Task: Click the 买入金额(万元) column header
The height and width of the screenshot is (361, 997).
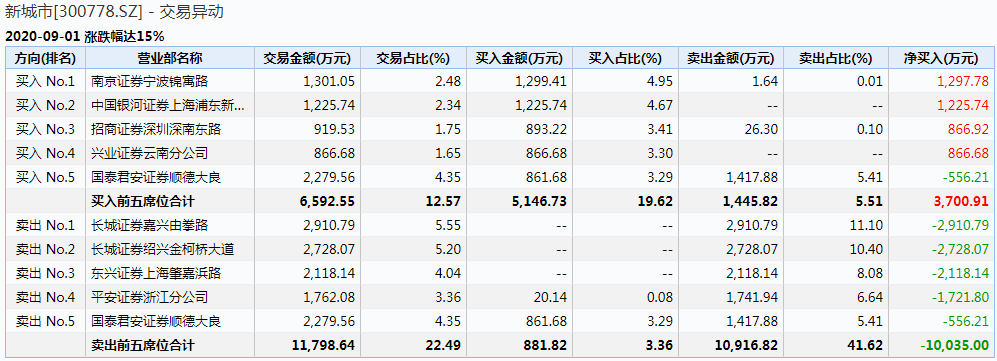Action: (519, 59)
